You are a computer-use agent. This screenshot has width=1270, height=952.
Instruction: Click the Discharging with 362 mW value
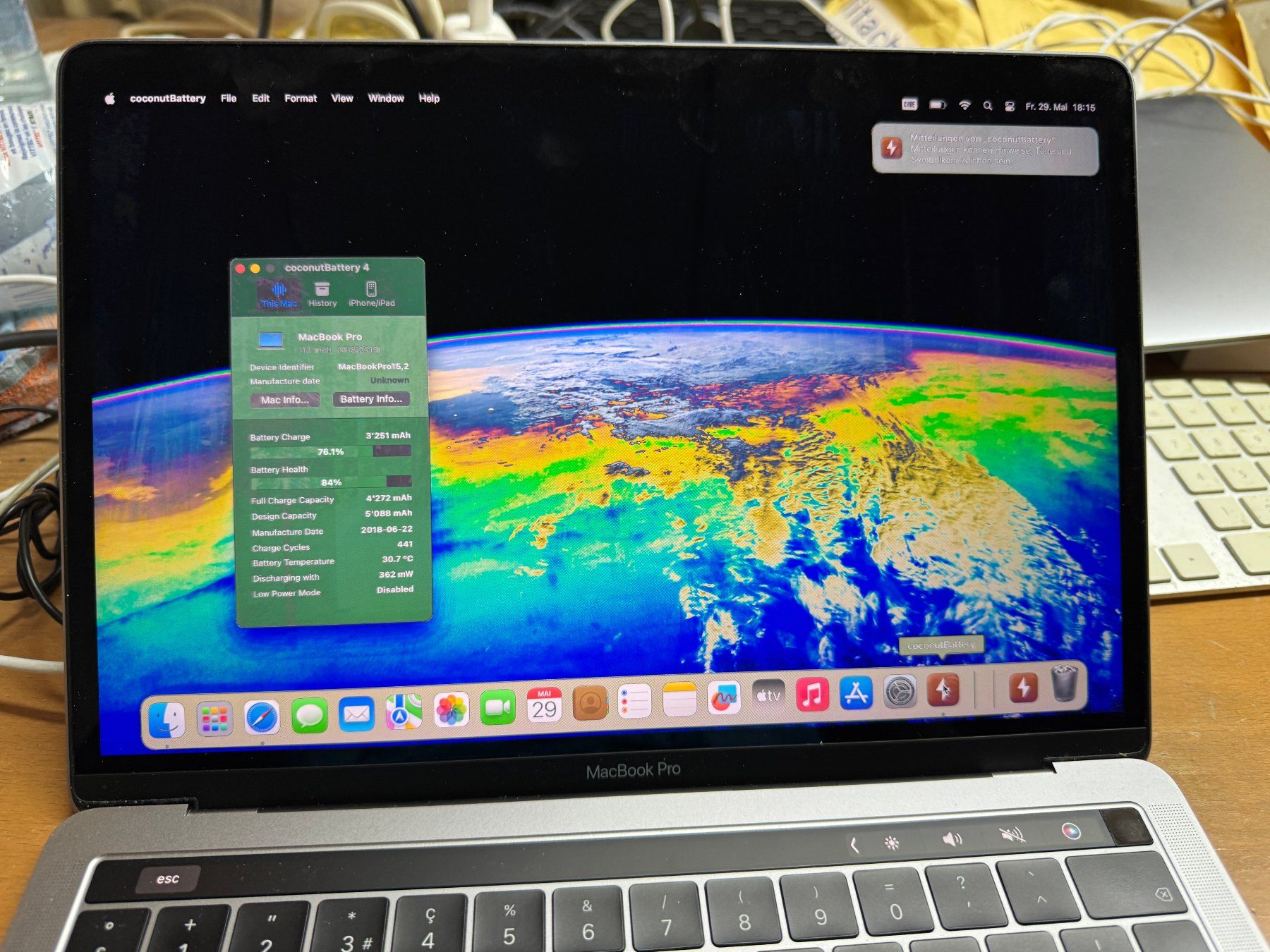(x=396, y=574)
